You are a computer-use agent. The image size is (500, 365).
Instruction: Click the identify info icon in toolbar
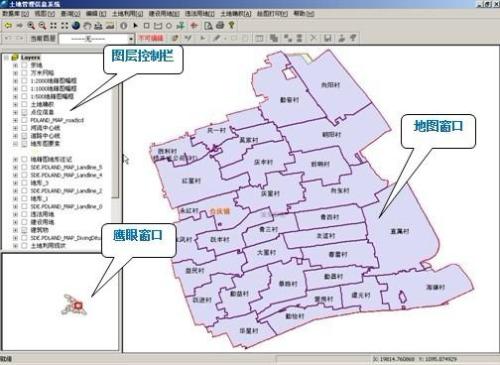pos(124,26)
